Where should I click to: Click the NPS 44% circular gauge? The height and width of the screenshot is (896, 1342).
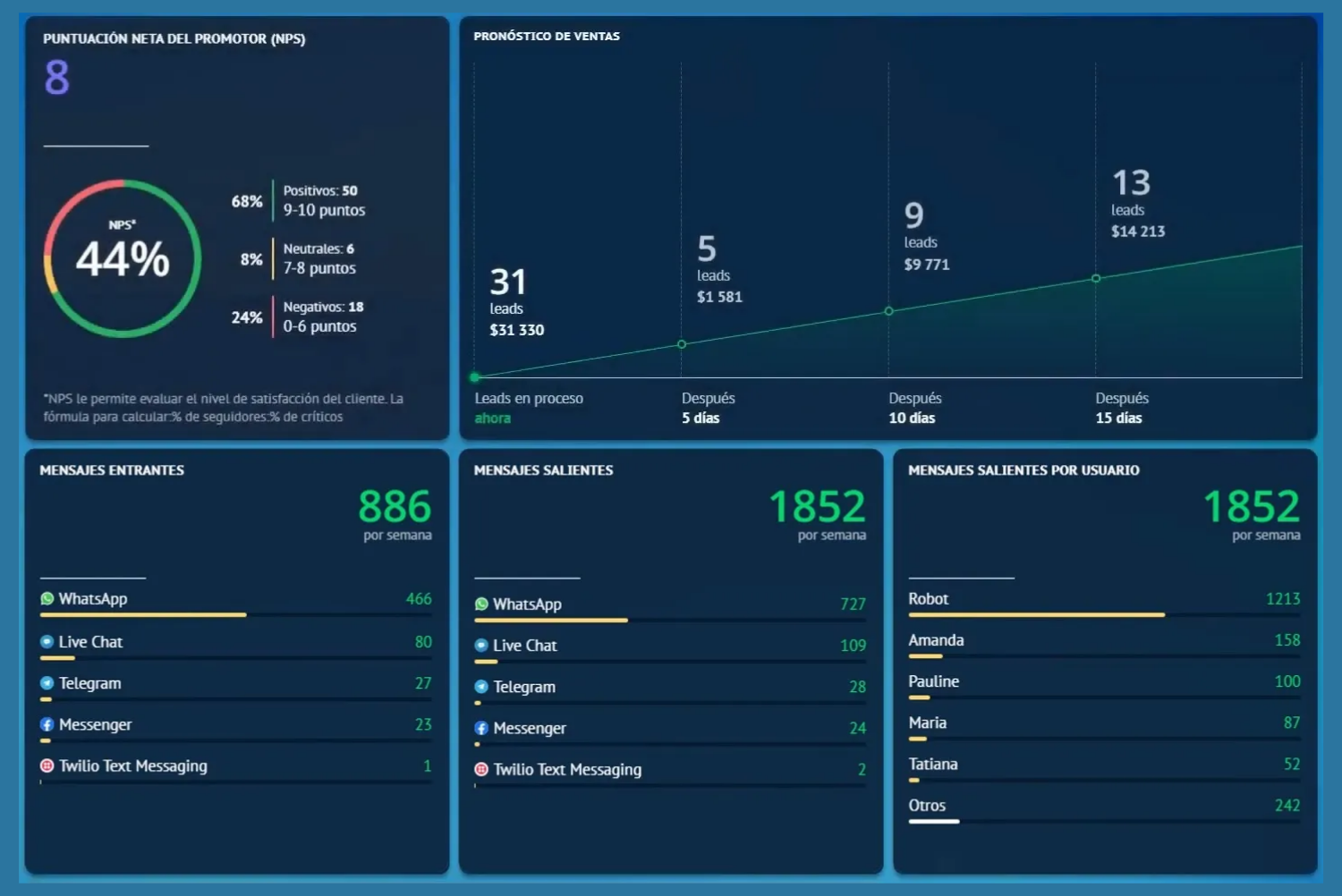[x=123, y=258]
